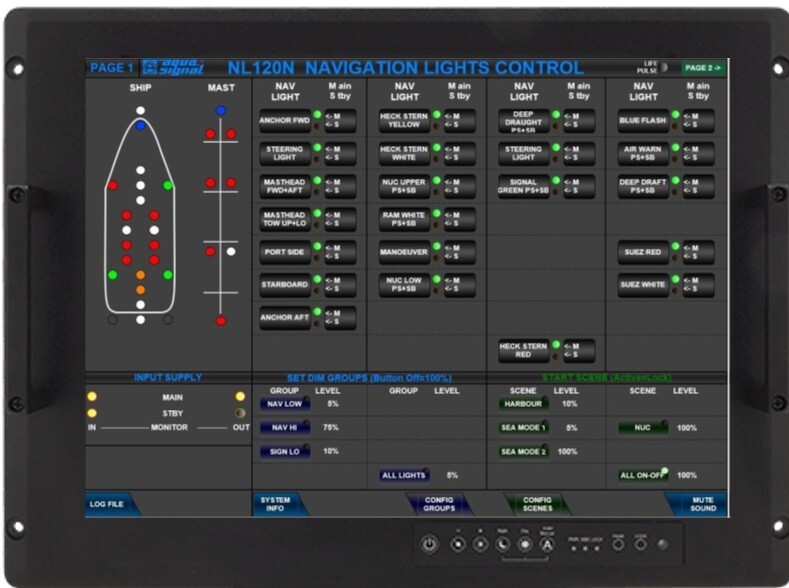Image resolution: width=789 pixels, height=588 pixels.
Task: Enable the NAV LOW dim group
Action: pyautogui.click(x=285, y=403)
